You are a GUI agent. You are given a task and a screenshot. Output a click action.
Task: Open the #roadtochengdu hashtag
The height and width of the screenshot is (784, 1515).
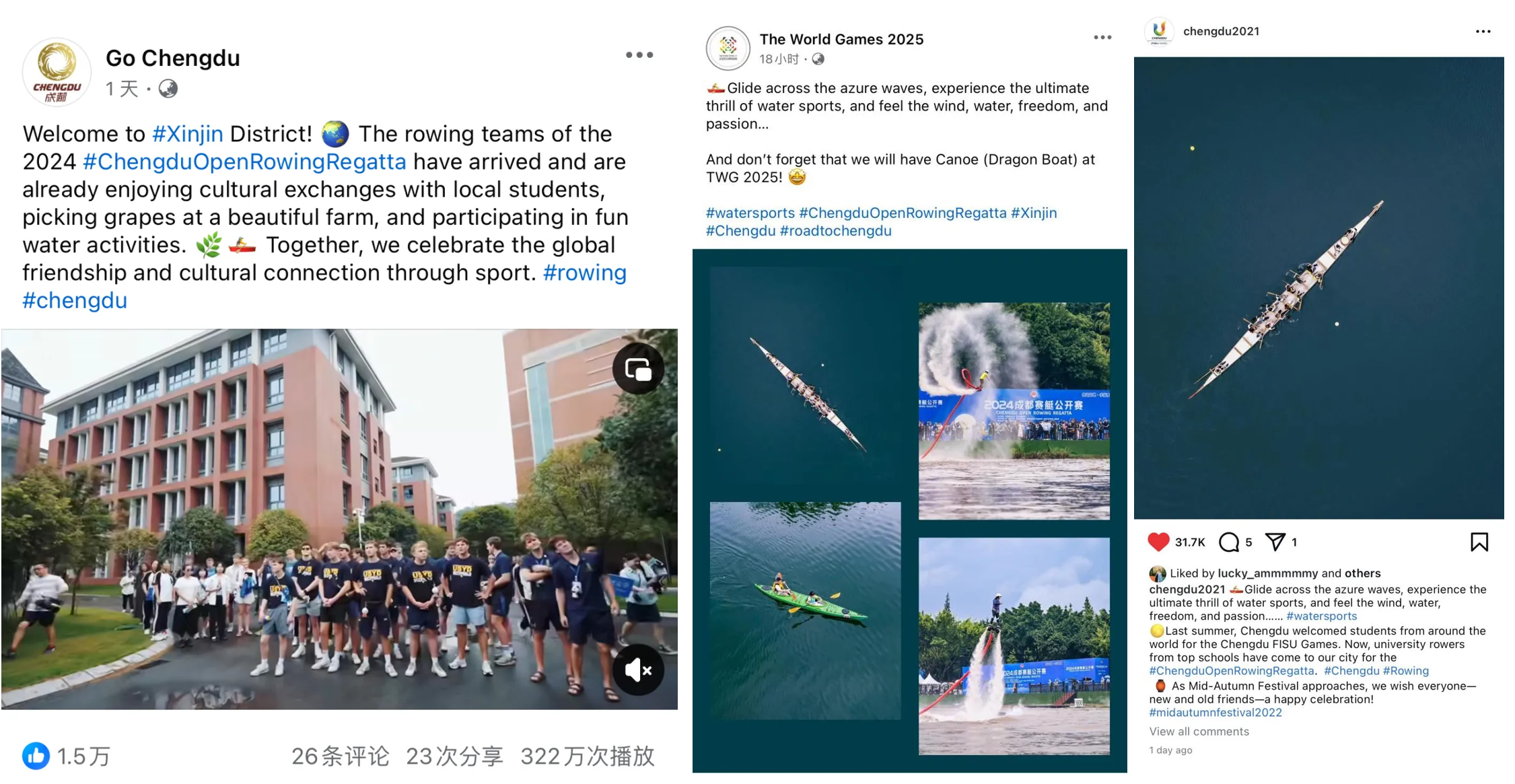[x=835, y=231]
